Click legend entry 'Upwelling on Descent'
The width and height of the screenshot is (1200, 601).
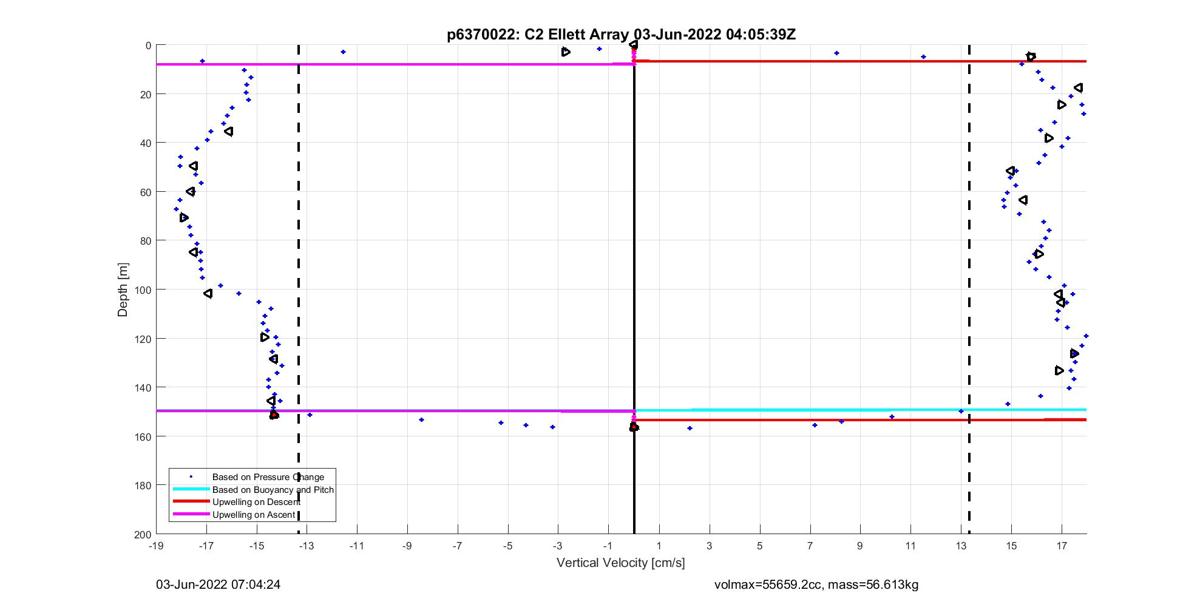tap(255, 502)
